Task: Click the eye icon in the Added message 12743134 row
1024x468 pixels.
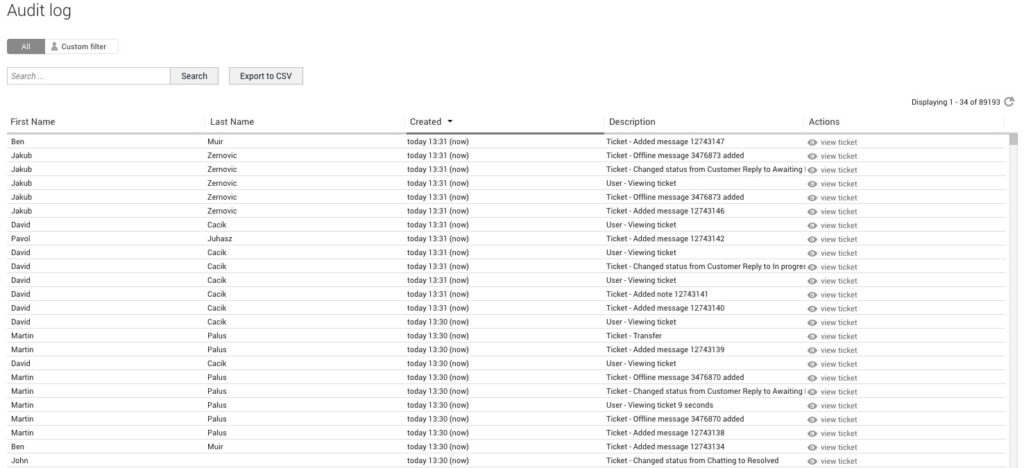Action: tap(812, 447)
